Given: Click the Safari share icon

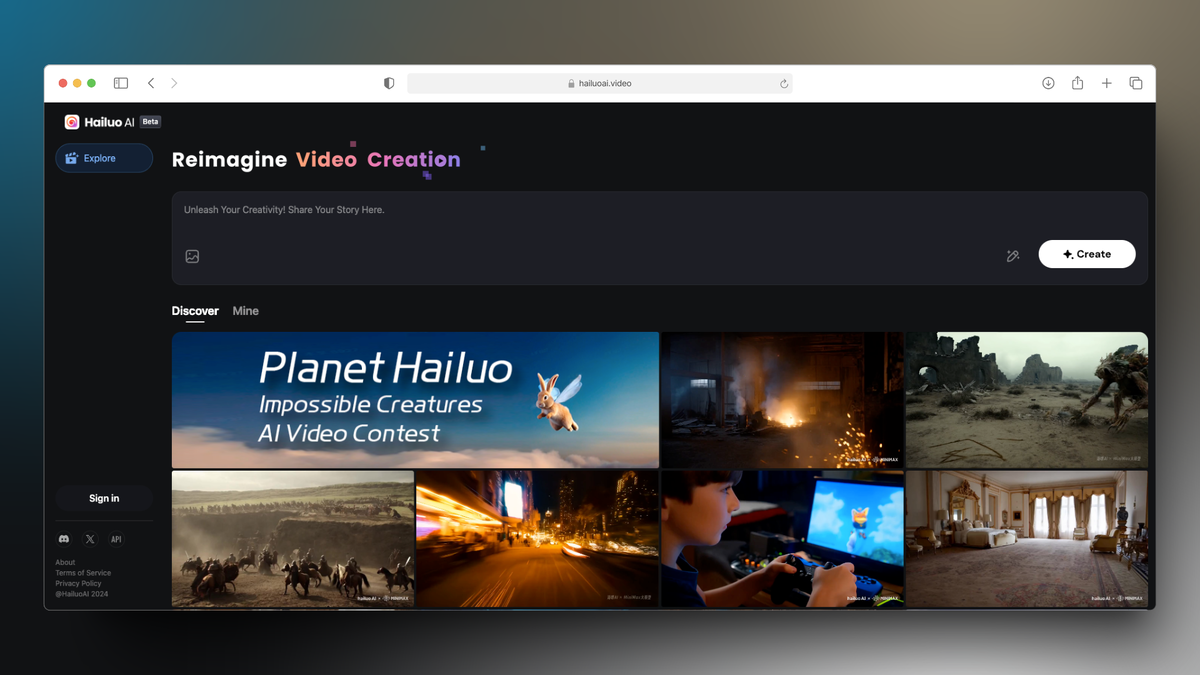Looking at the screenshot, I should coord(1077,83).
